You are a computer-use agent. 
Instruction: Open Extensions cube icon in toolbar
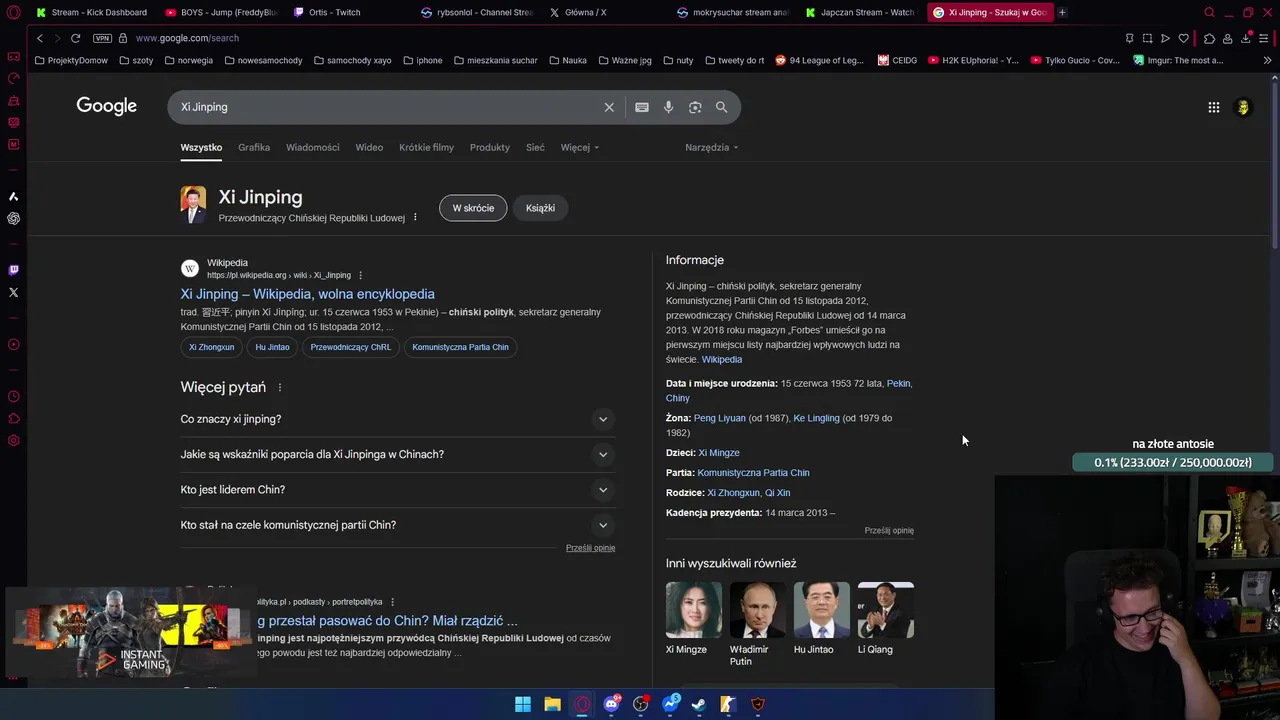1209,38
